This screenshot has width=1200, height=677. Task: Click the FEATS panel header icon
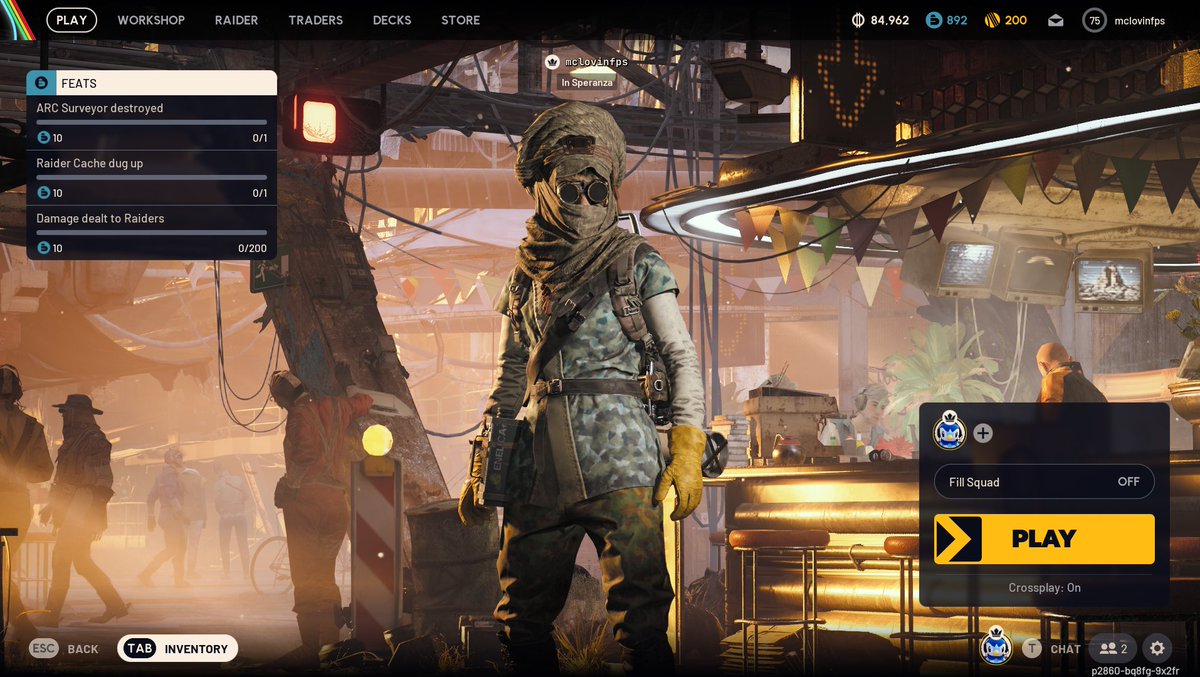(41, 83)
